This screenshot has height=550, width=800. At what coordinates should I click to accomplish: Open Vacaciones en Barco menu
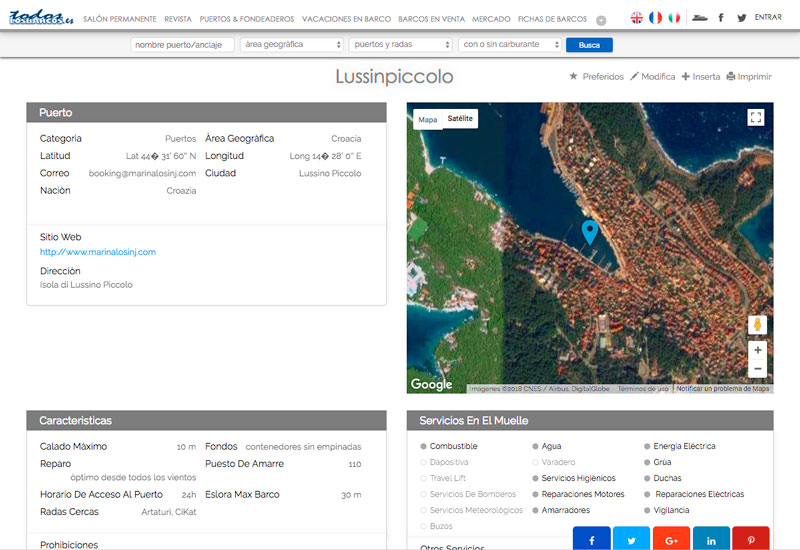(x=346, y=19)
